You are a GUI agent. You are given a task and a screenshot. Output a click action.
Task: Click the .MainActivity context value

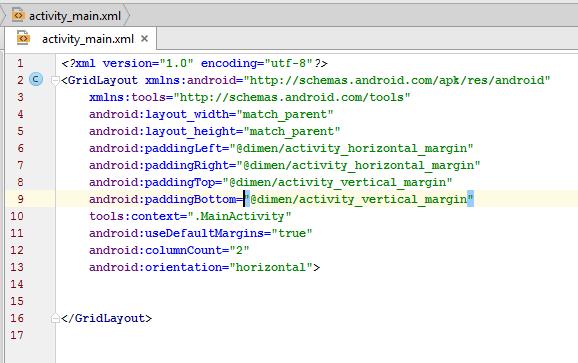point(239,216)
